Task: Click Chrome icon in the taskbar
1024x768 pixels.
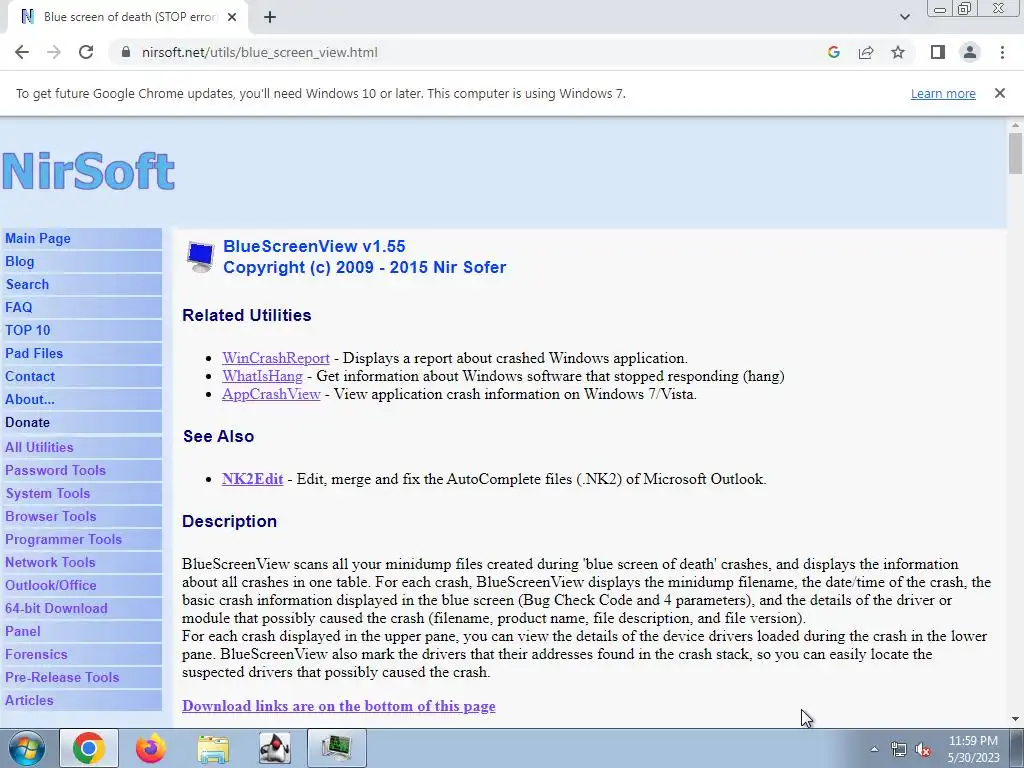Action: pyautogui.click(x=89, y=748)
